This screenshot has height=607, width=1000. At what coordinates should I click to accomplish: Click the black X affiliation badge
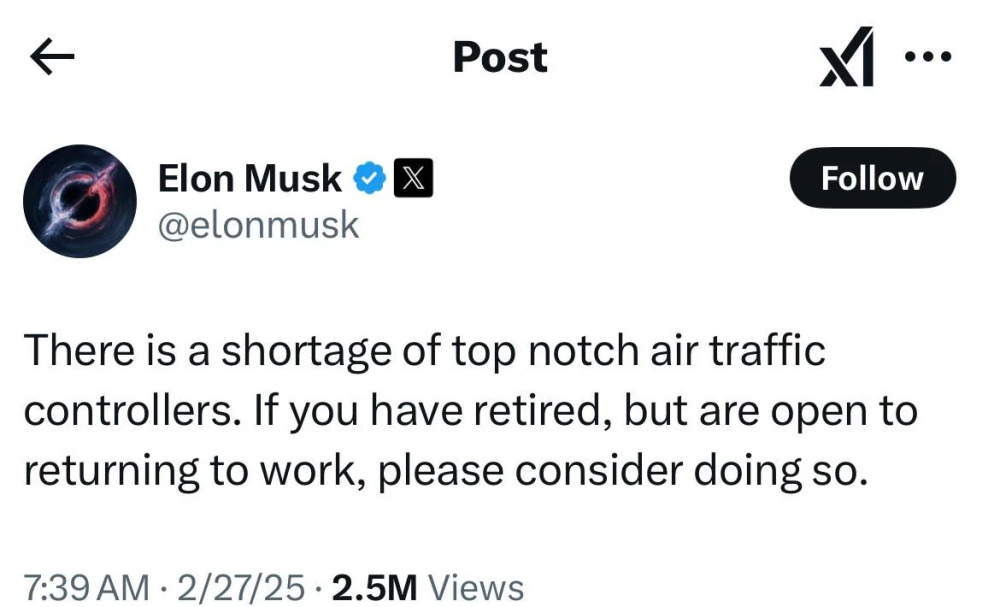point(415,180)
